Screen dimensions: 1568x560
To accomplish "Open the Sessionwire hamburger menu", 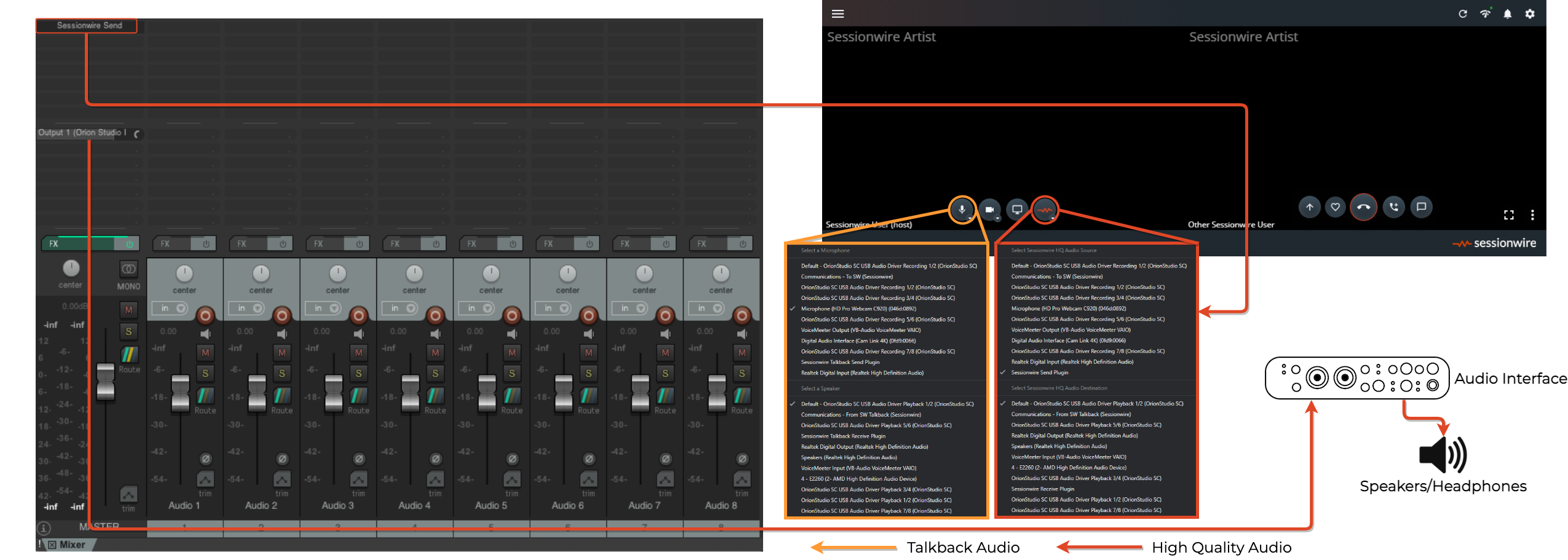I will (837, 14).
